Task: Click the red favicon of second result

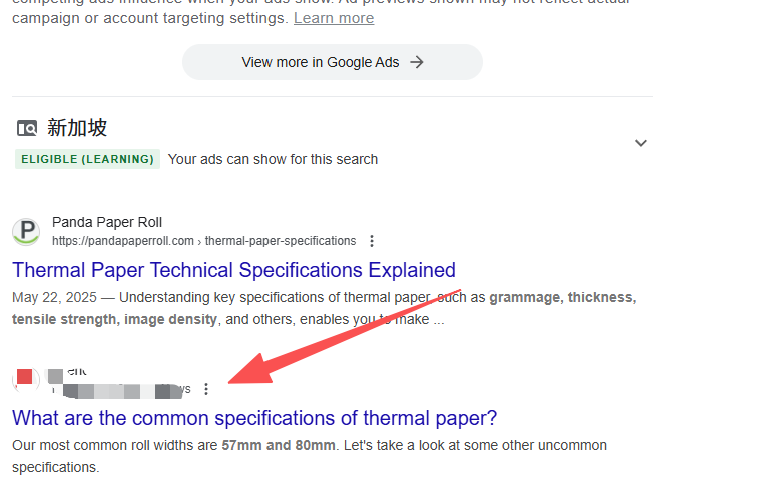Action: click(x=25, y=379)
